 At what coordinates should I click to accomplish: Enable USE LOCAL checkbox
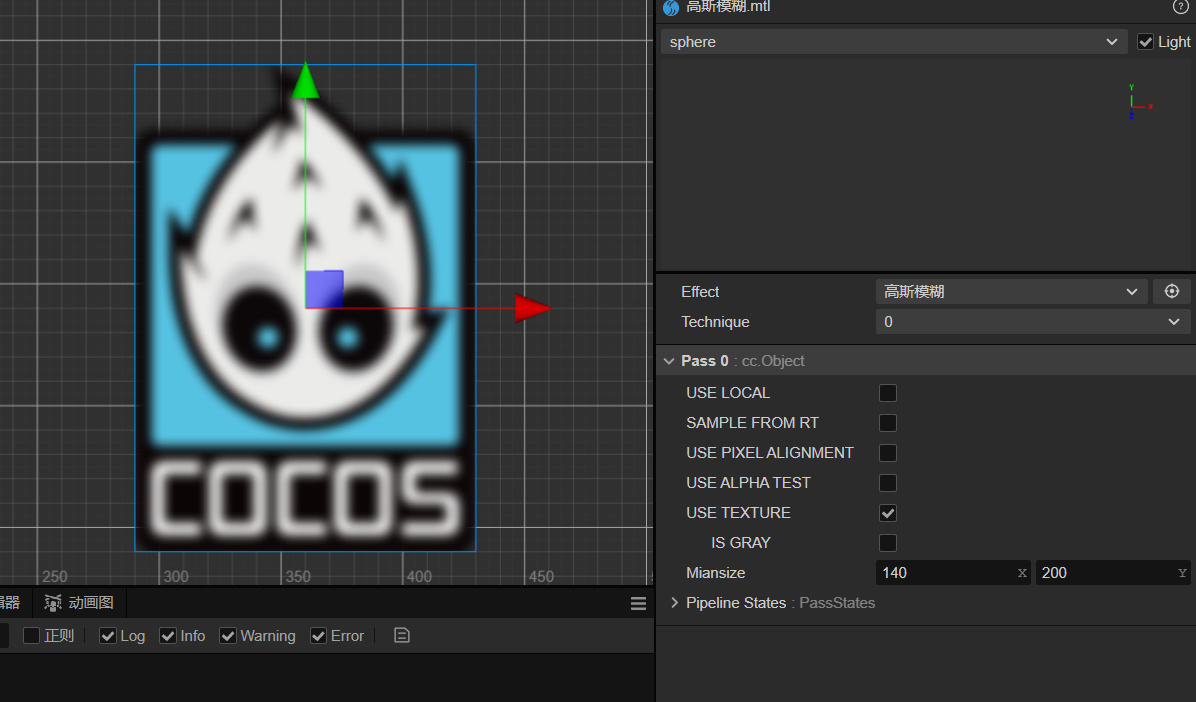[x=888, y=393]
